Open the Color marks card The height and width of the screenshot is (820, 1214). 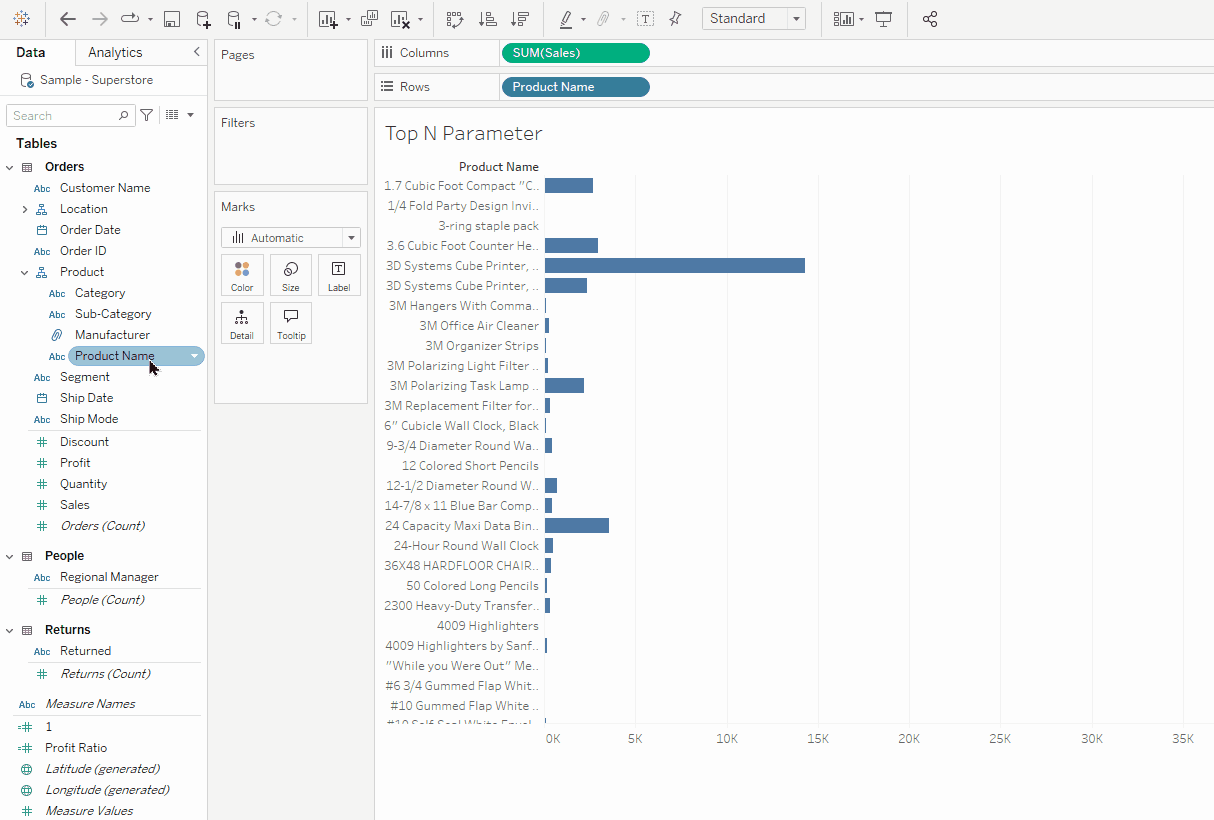pyautogui.click(x=242, y=275)
